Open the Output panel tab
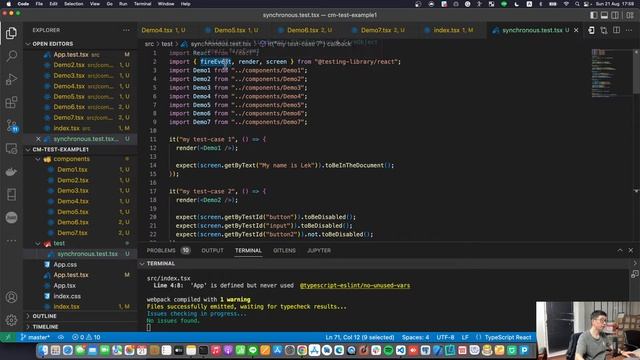 [x=212, y=250]
